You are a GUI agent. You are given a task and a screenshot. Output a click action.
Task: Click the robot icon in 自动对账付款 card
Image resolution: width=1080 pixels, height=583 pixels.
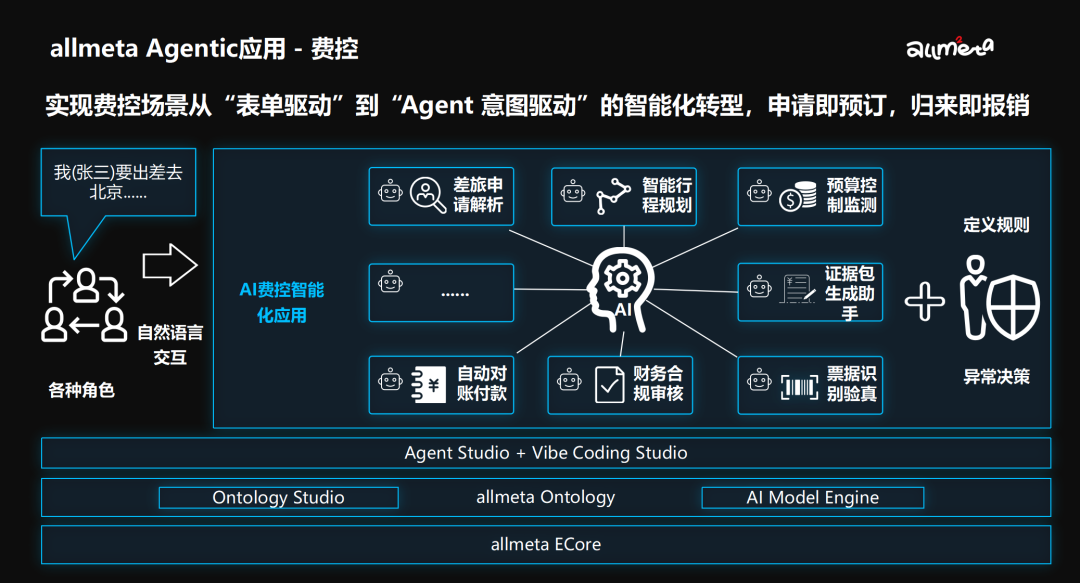[x=390, y=380]
